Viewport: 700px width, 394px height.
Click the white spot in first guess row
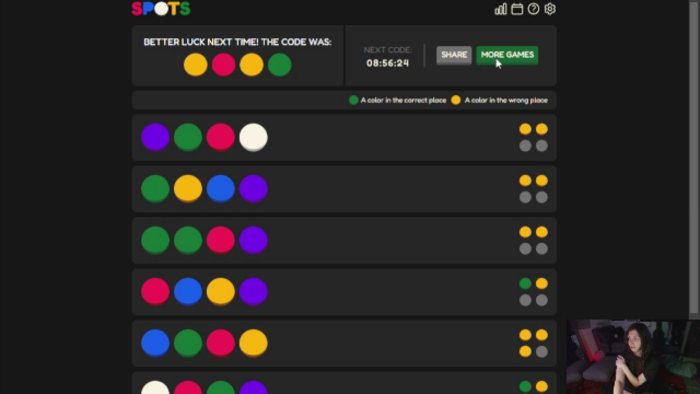(x=254, y=137)
